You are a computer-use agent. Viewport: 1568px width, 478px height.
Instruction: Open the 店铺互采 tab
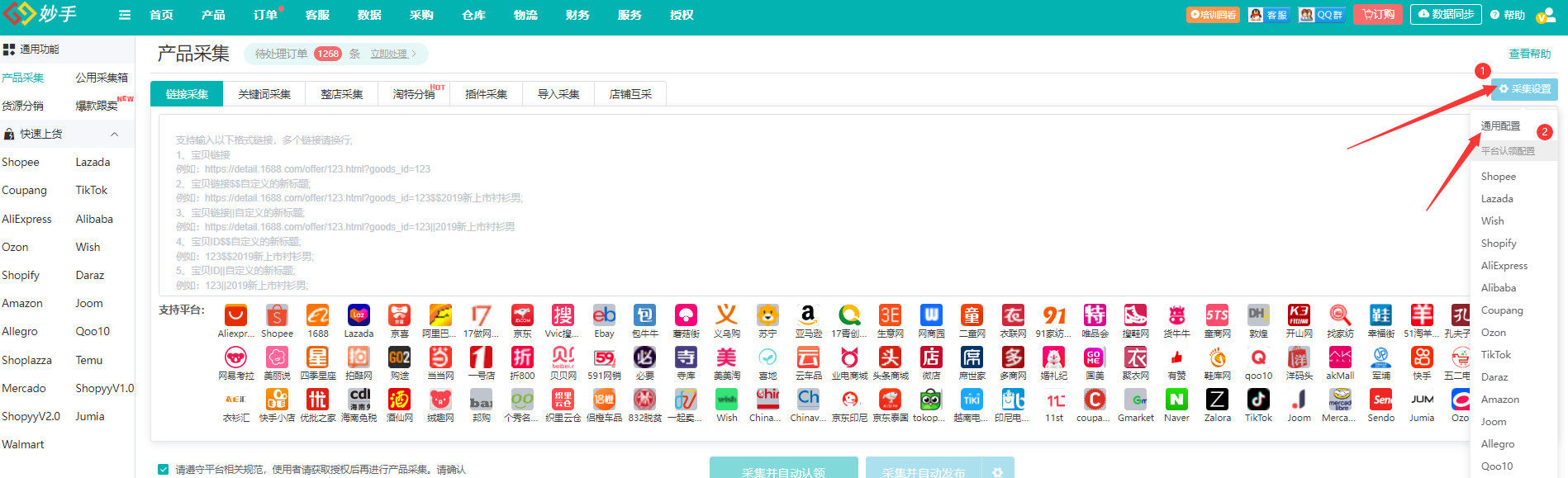click(630, 94)
